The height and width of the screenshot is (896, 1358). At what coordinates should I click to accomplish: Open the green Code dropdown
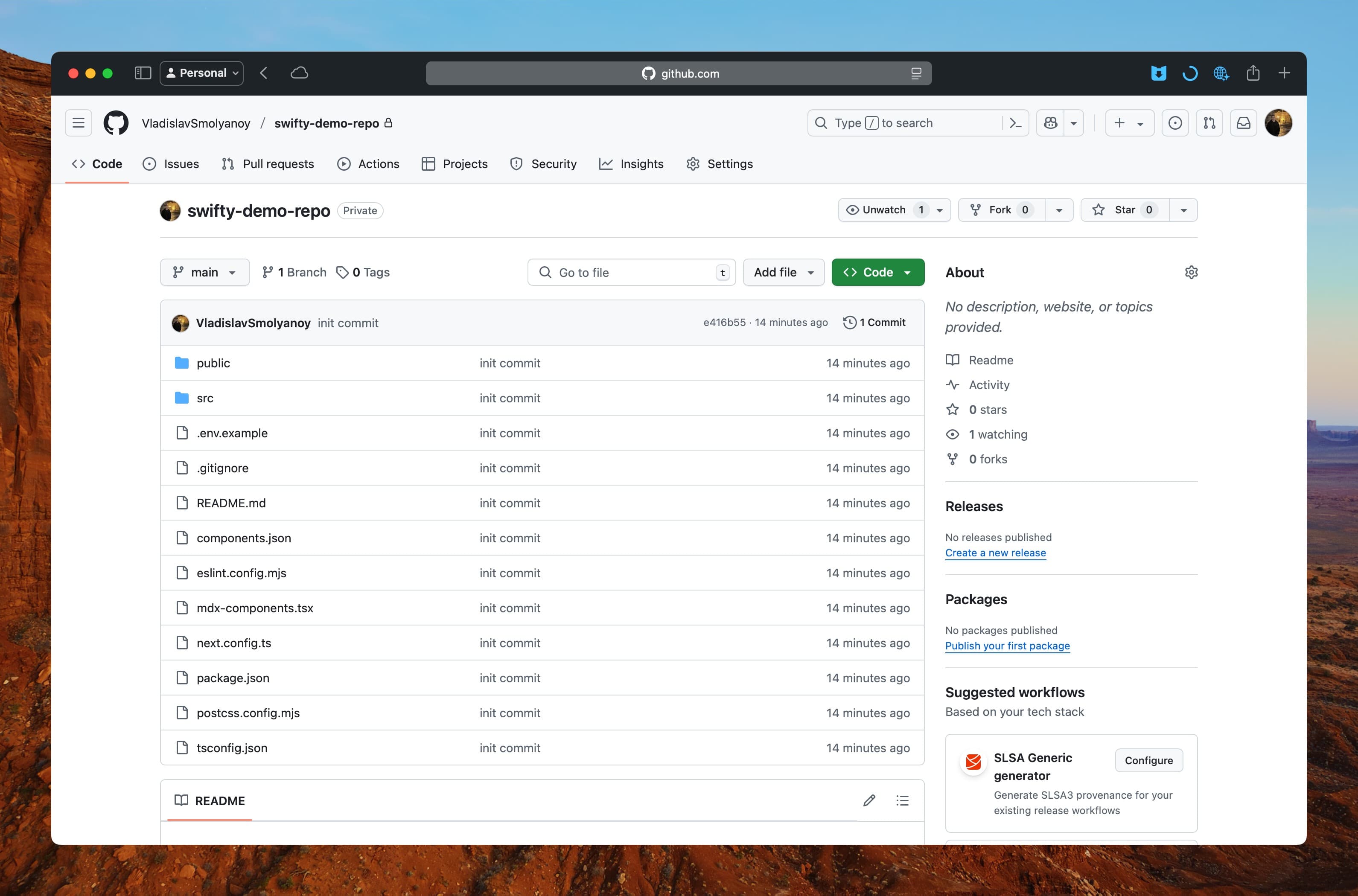878,272
